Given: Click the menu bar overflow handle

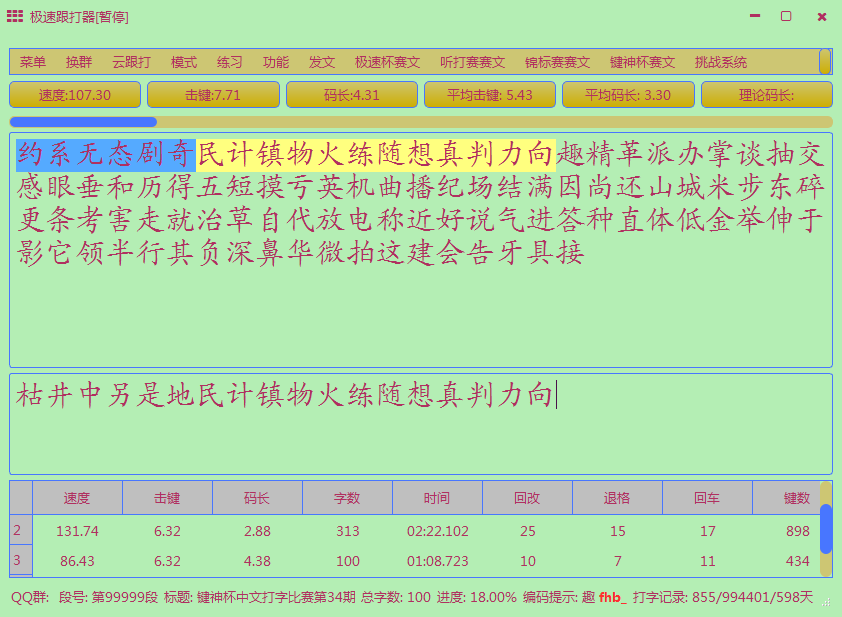Looking at the screenshot, I should (x=825, y=62).
